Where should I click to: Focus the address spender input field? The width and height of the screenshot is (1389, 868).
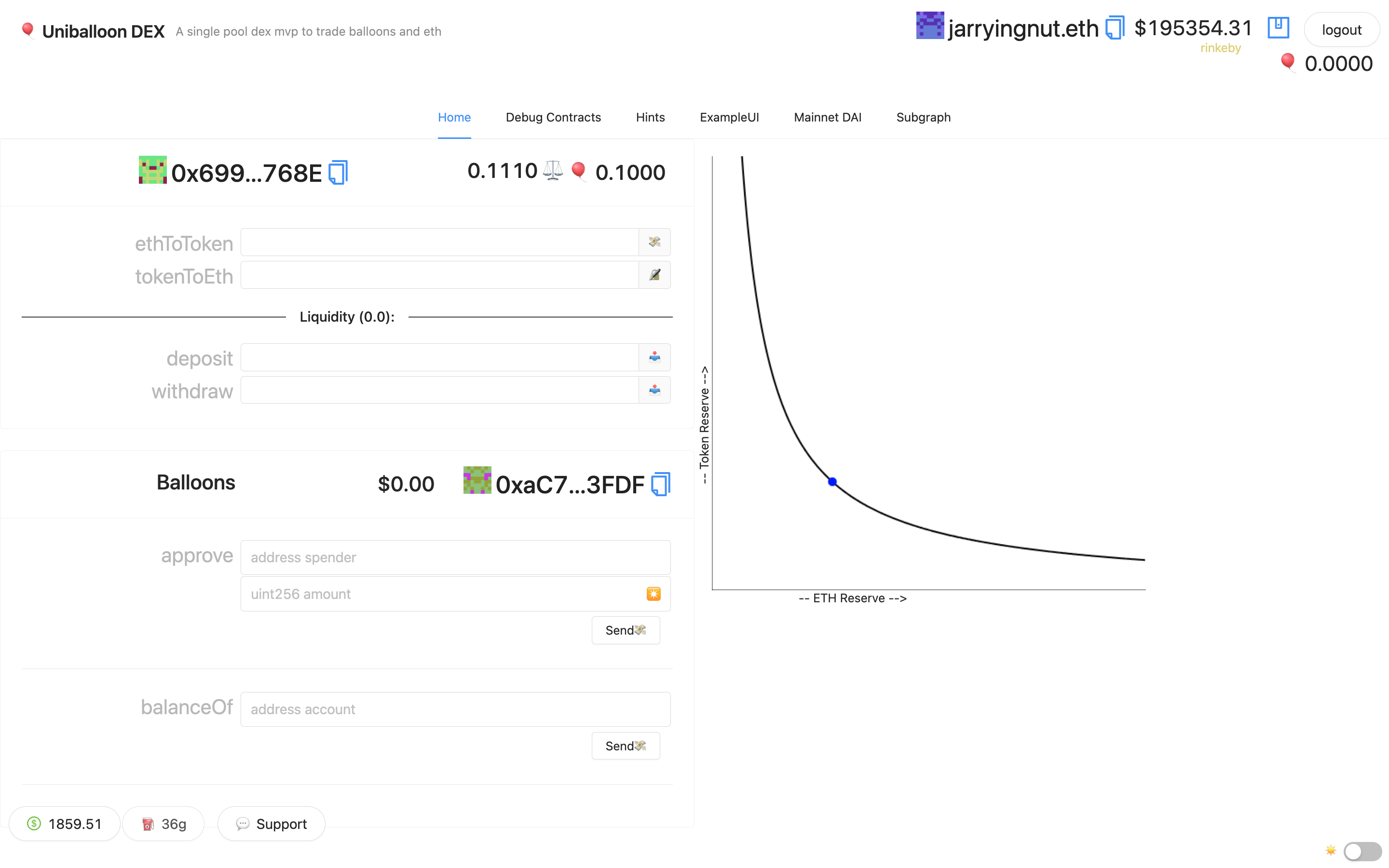[x=455, y=557]
